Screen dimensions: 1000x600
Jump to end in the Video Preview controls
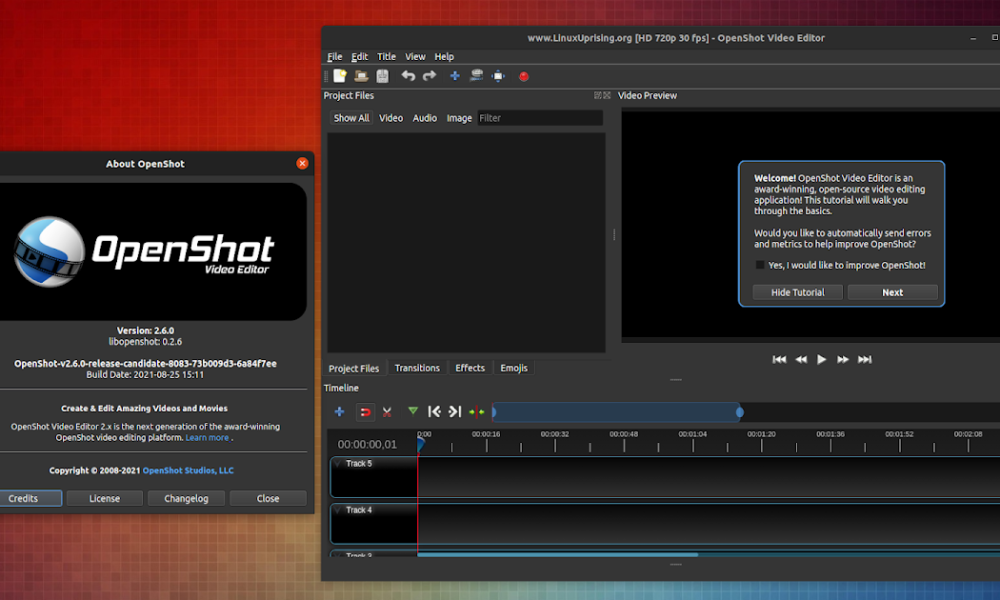864,360
